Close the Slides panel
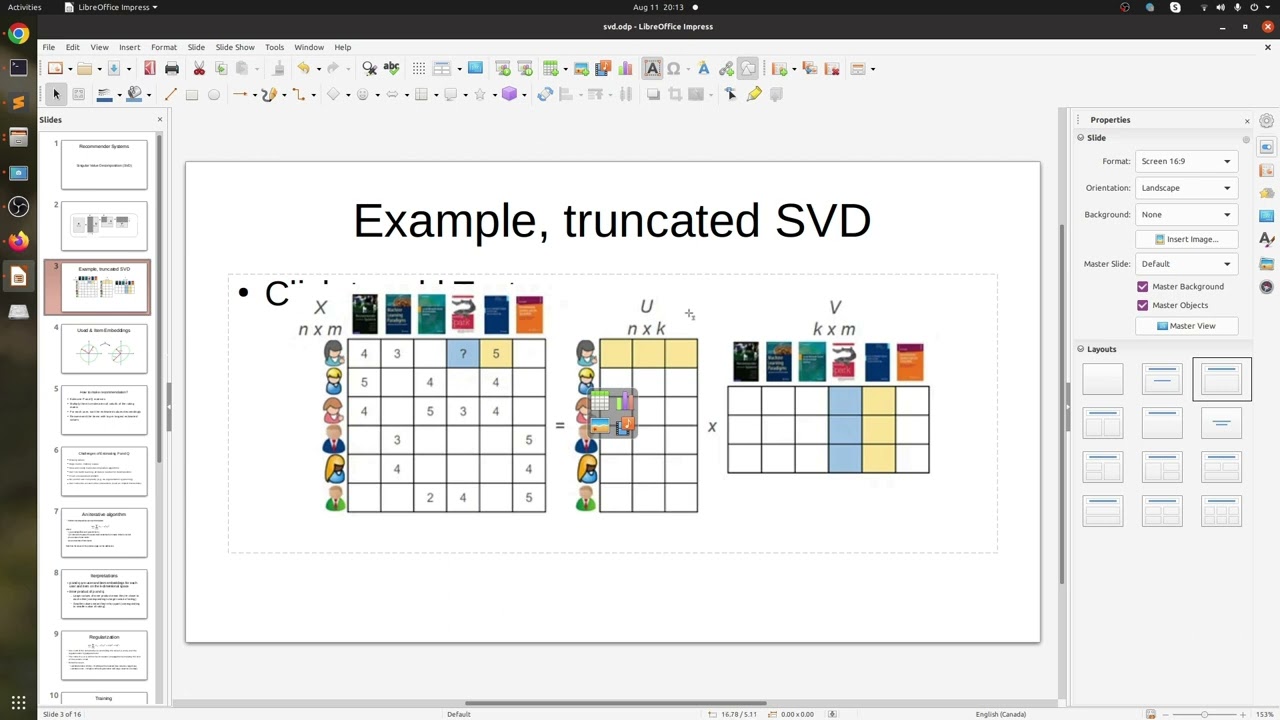Screen dimensions: 1280x720 pos(160,120)
